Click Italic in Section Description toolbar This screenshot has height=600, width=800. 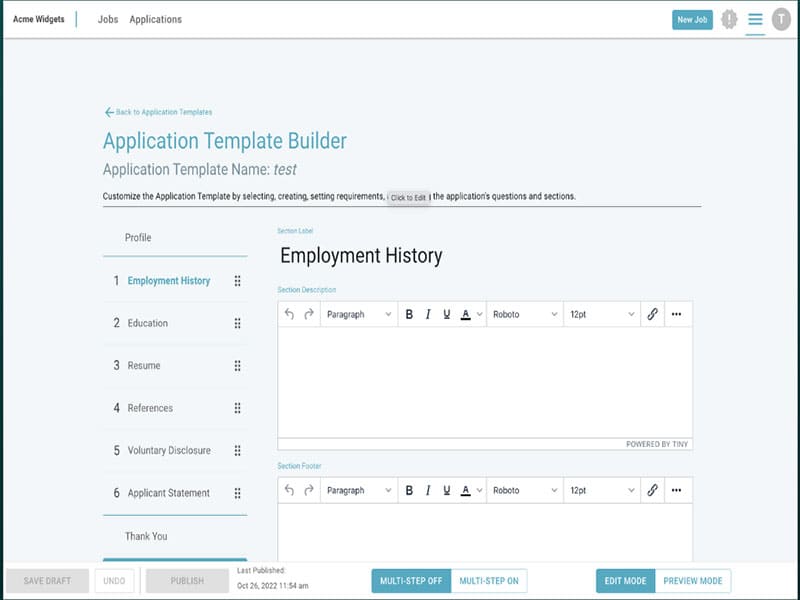(x=428, y=314)
